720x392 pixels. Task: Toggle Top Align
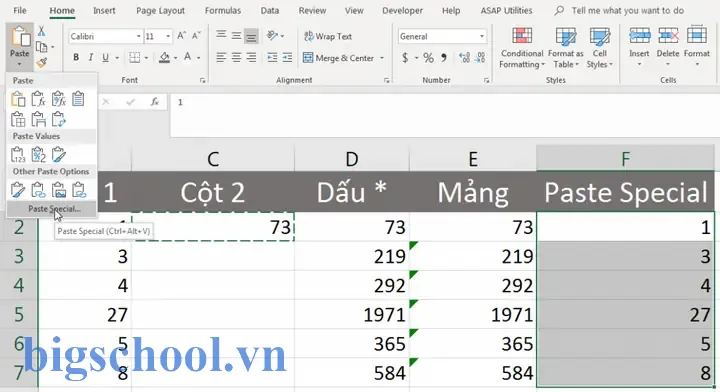221,35
